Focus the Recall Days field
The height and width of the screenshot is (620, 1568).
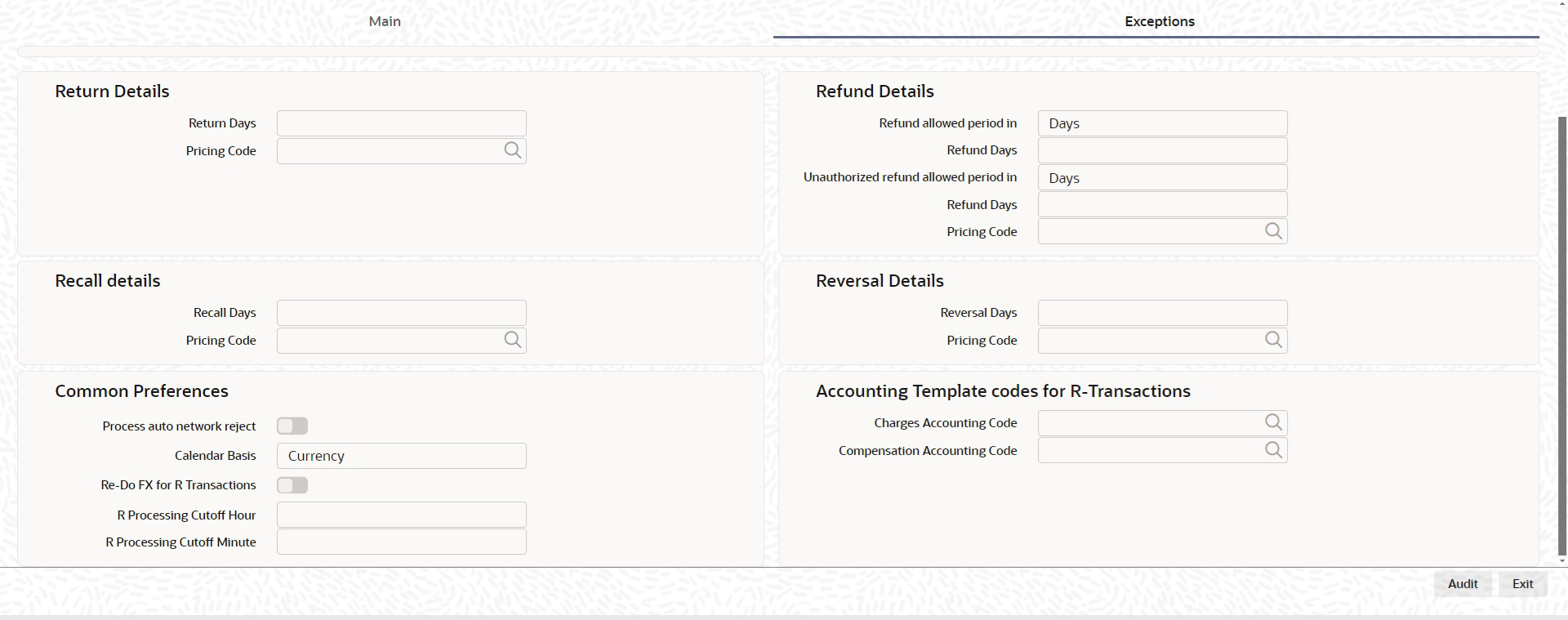[401, 313]
